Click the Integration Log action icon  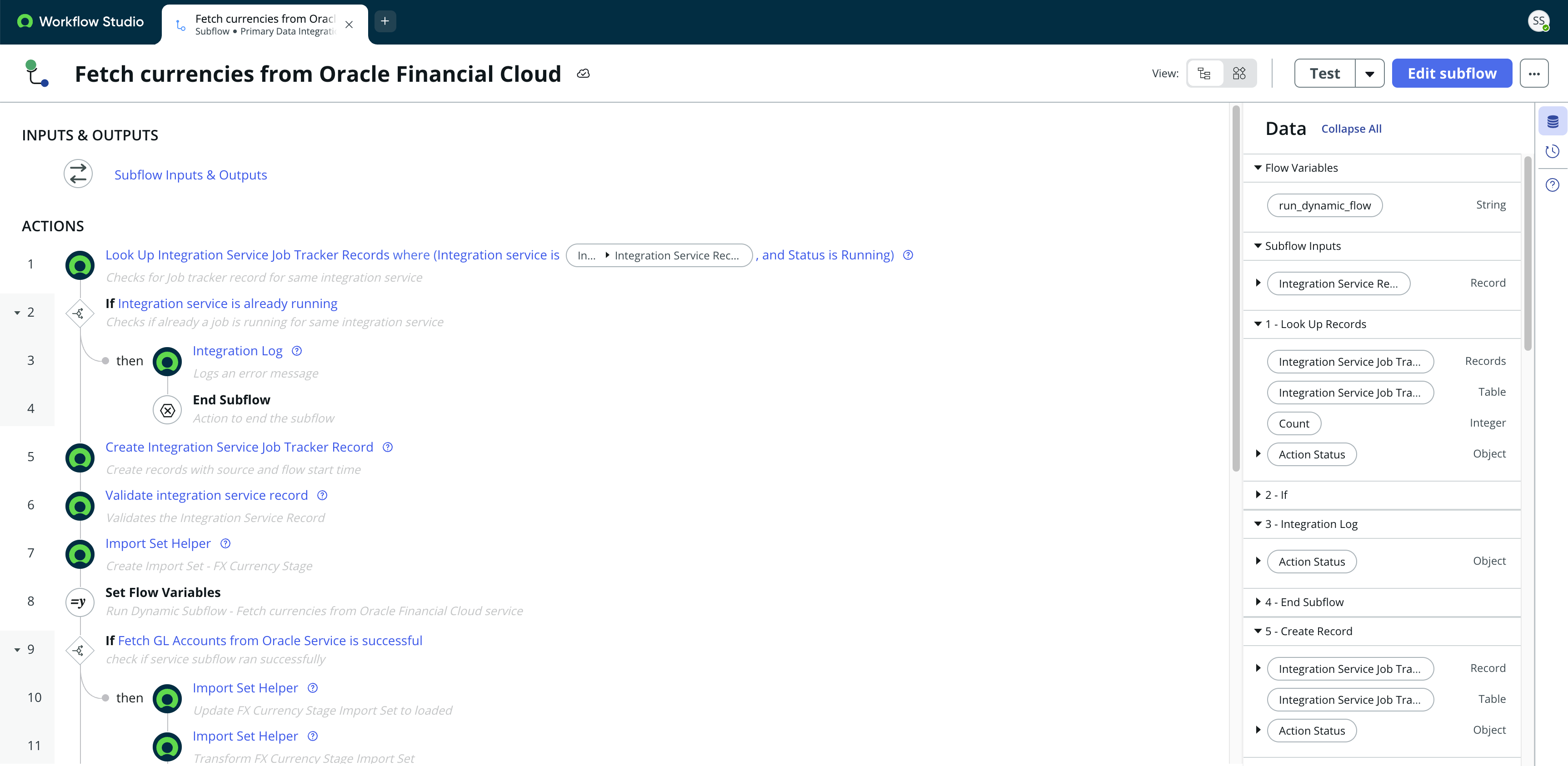[x=167, y=362]
